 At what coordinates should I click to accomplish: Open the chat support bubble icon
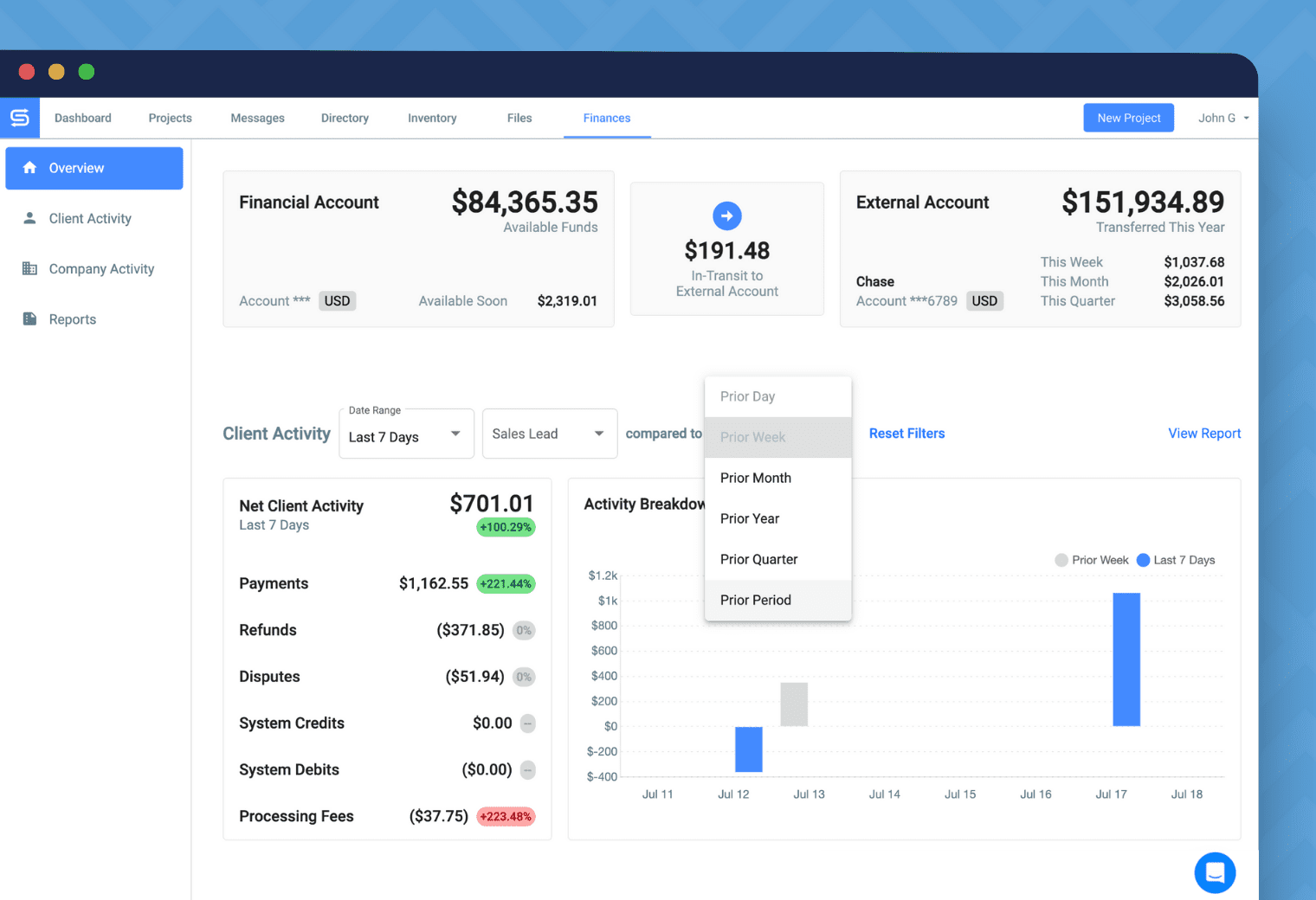click(1215, 872)
